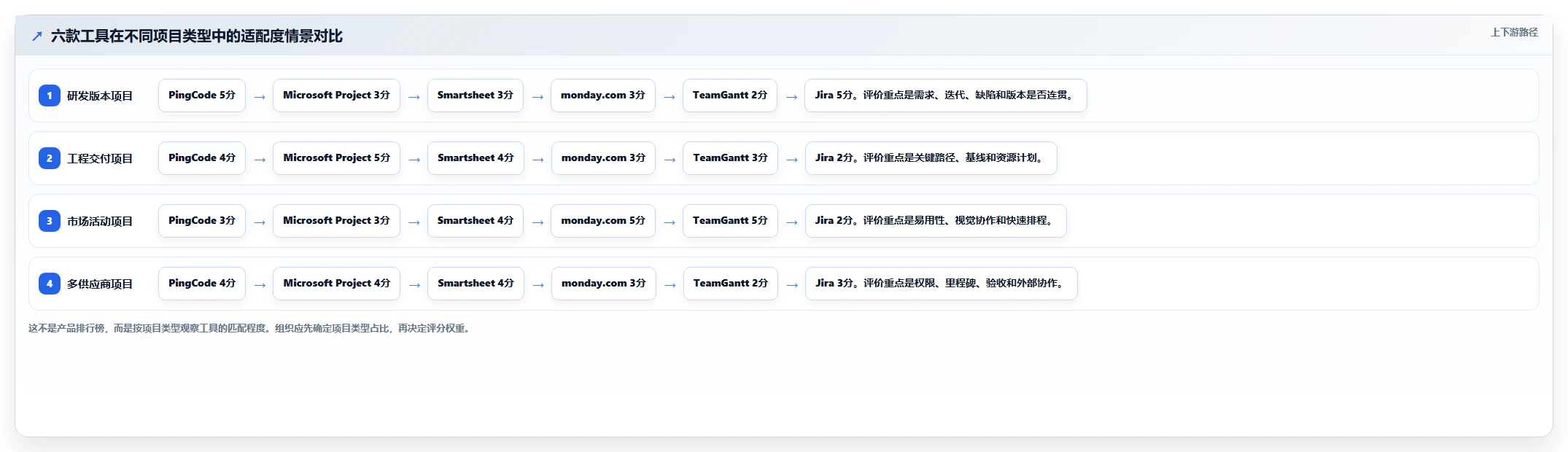Click the number 1 badge for 研发版本项目
This screenshot has width=1568, height=452.
(x=50, y=96)
